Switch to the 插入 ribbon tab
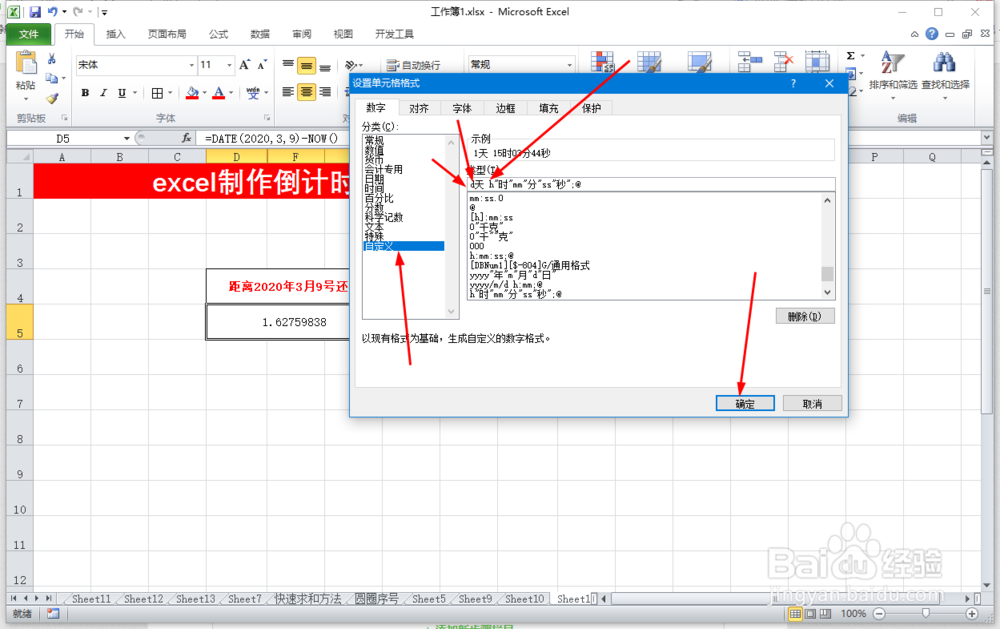The height and width of the screenshot is (629, 1000). 115,34
